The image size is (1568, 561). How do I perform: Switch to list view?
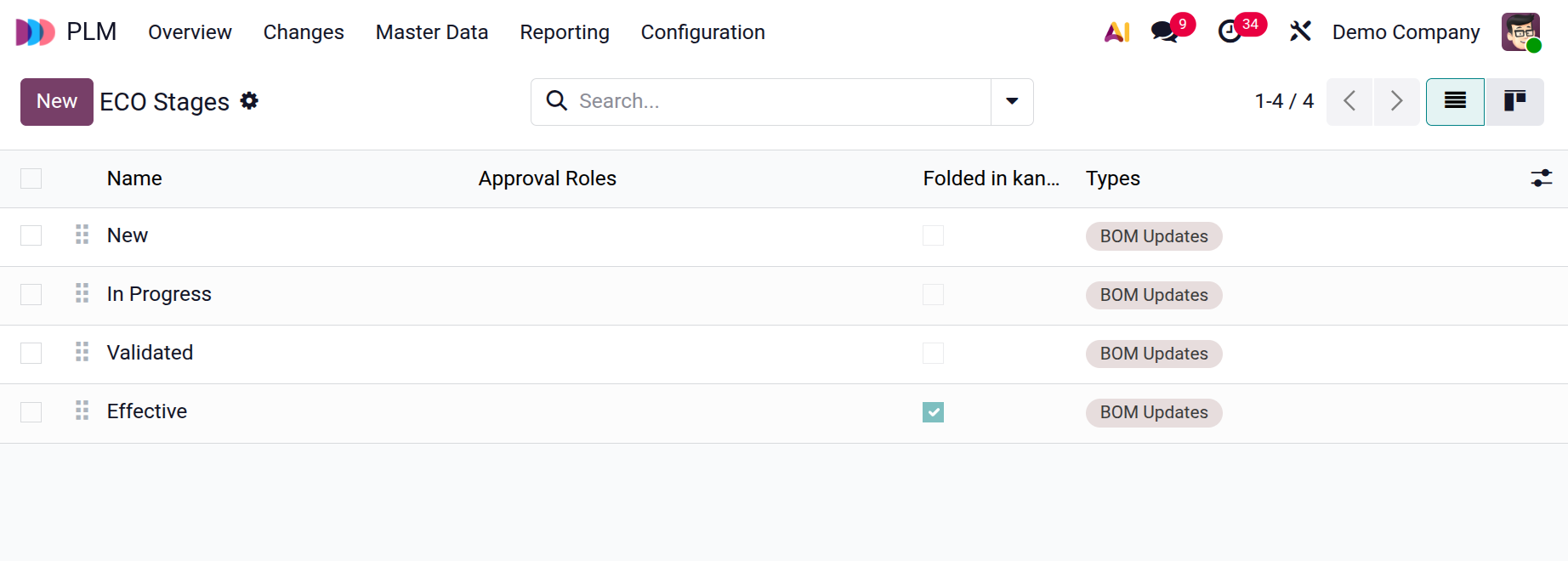(1455, 102)
